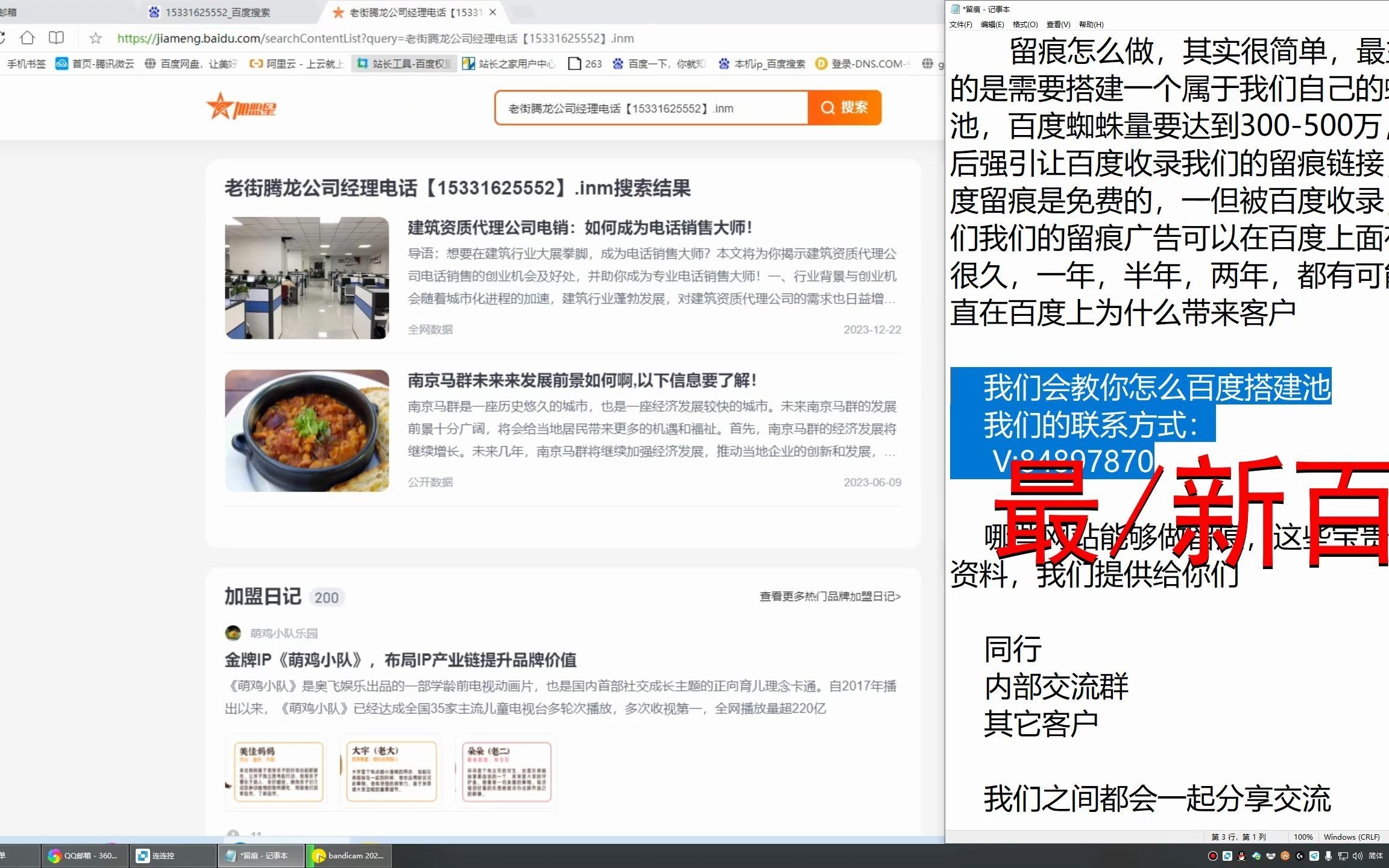Open the 萌鸡小队乐园 author name
The width and height of the screenshot is (1389, 868).
click(x=283, y=633)
